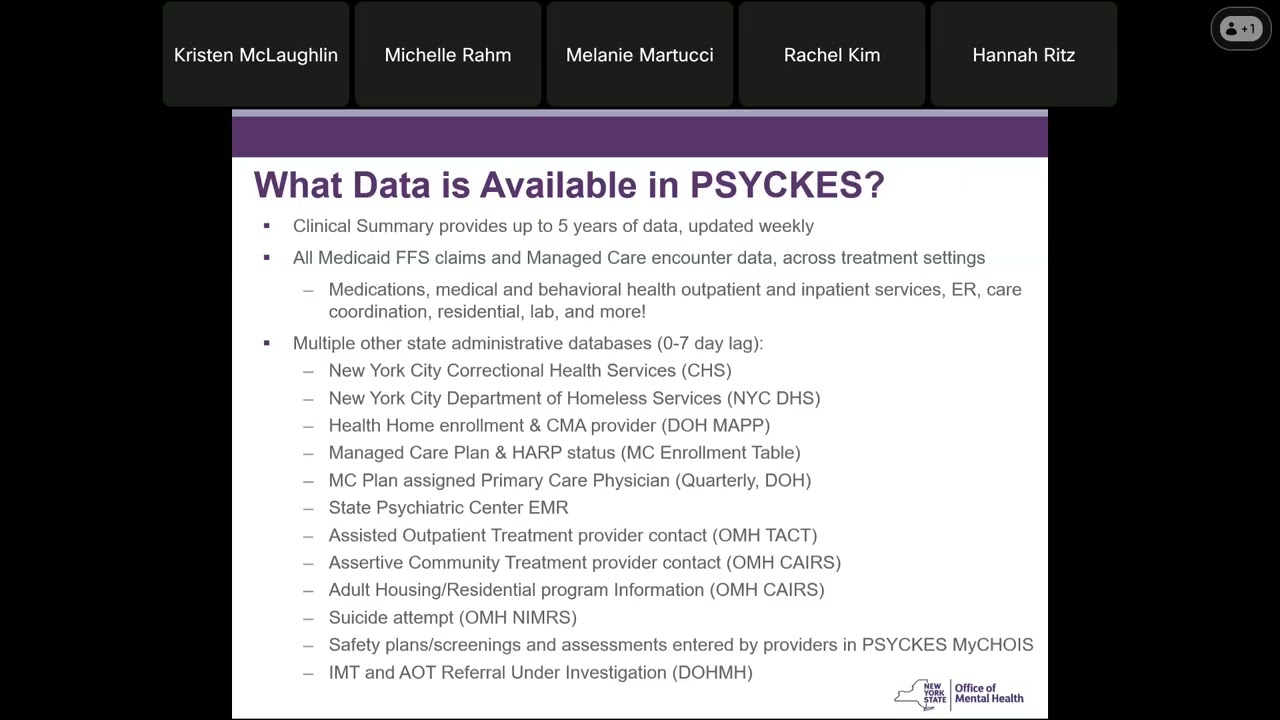Click 'Medications, medical and behavioral health' sub-bullet
Screen dimensions: 1280x720
tap(675, 300)
